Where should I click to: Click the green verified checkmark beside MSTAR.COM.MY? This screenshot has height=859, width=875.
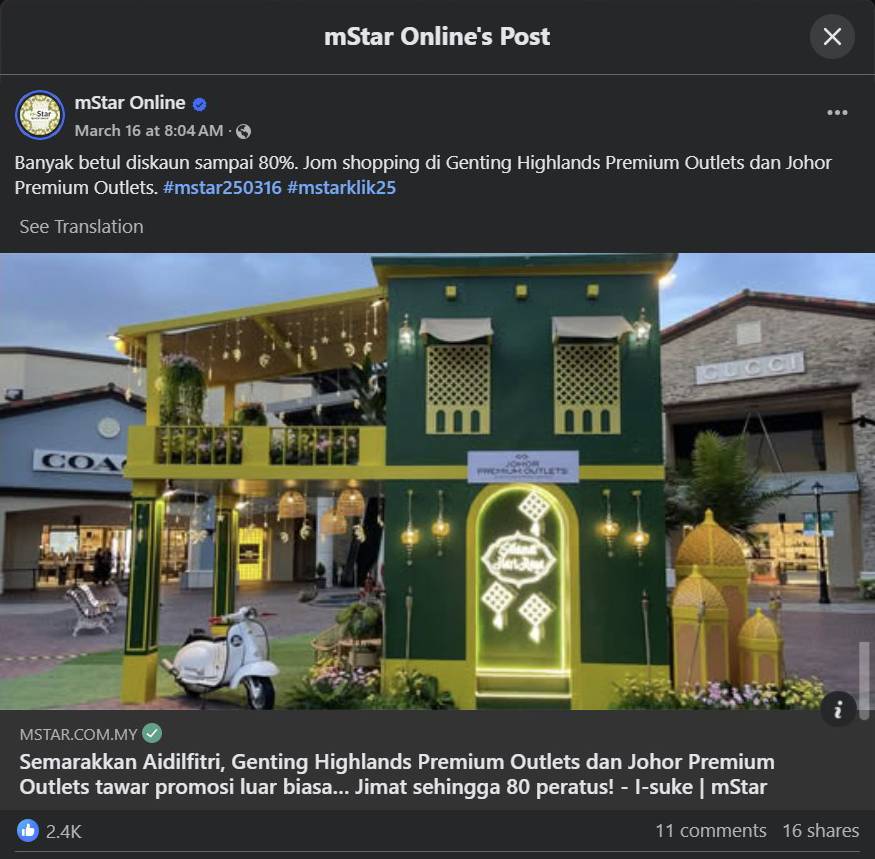(x=152, y=733)
